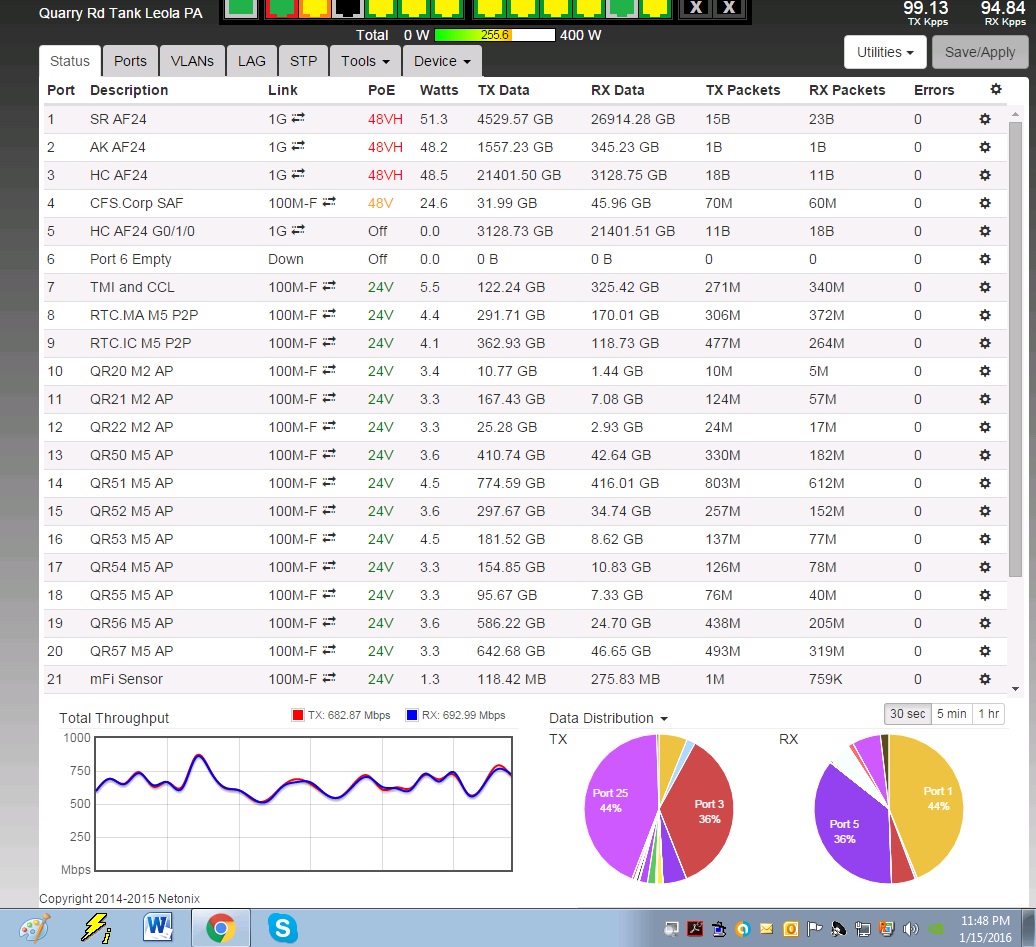The image size is (1036, 947).
Task: Open the Device dropdown menu
Action: (x=442, y=61)
